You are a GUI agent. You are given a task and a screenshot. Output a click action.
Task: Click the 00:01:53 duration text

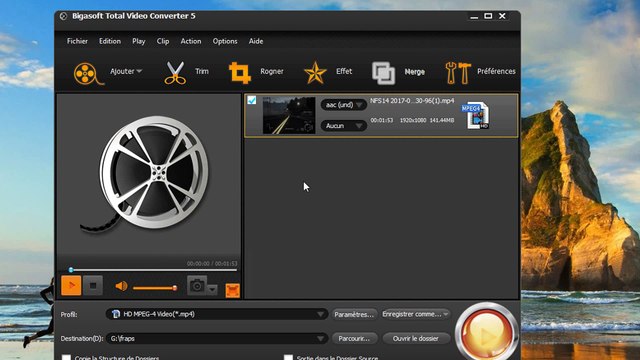coord(382,120)
